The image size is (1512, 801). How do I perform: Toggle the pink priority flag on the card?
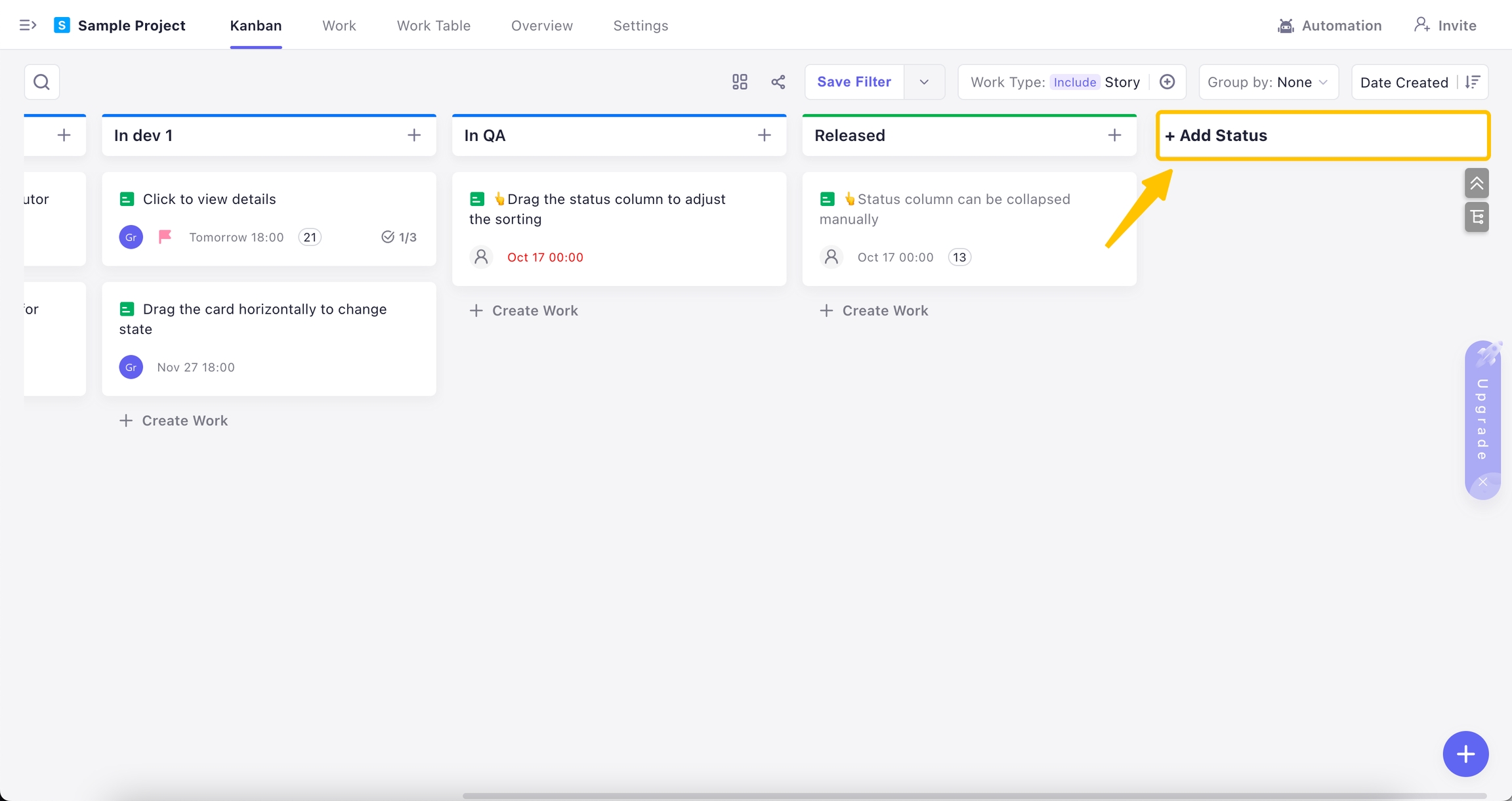click(165, 236)
